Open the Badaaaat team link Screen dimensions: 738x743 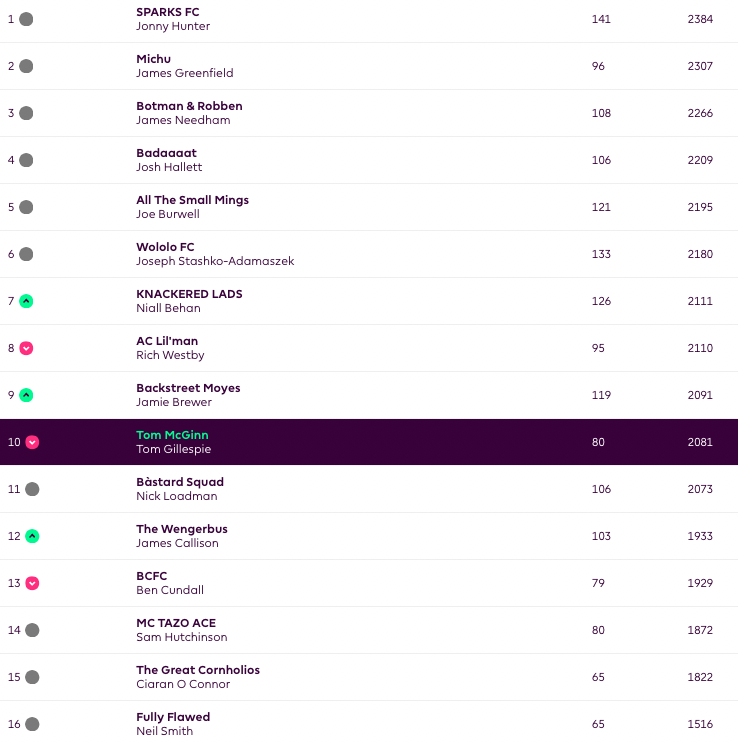166,153
